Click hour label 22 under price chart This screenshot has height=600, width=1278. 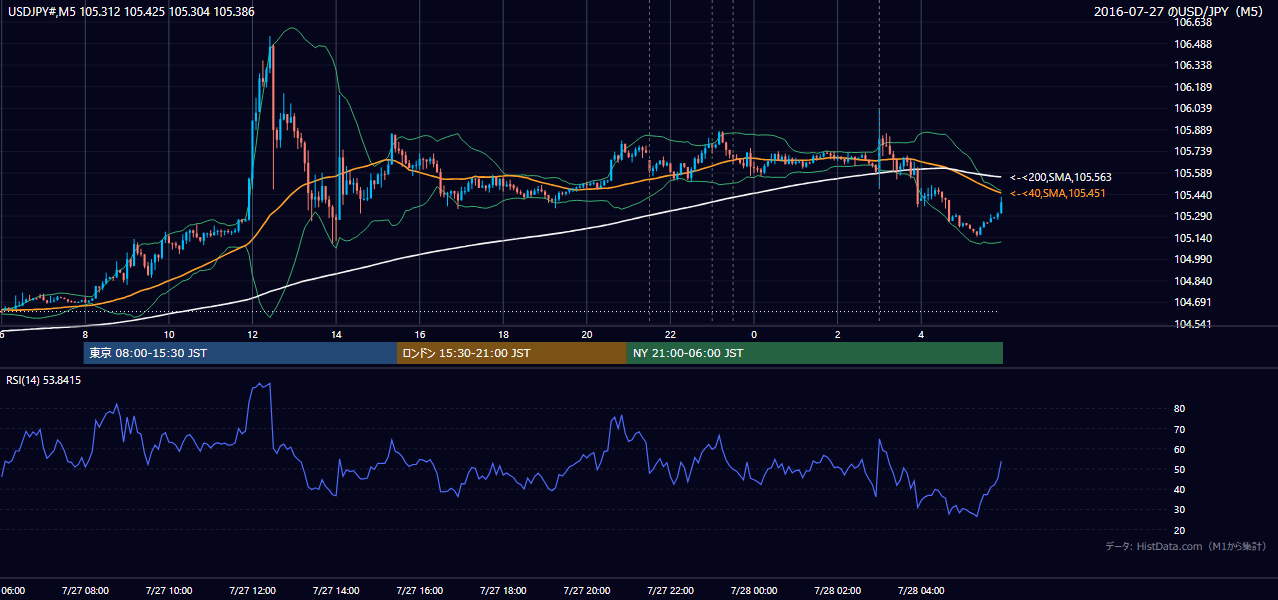pos(670,334)
